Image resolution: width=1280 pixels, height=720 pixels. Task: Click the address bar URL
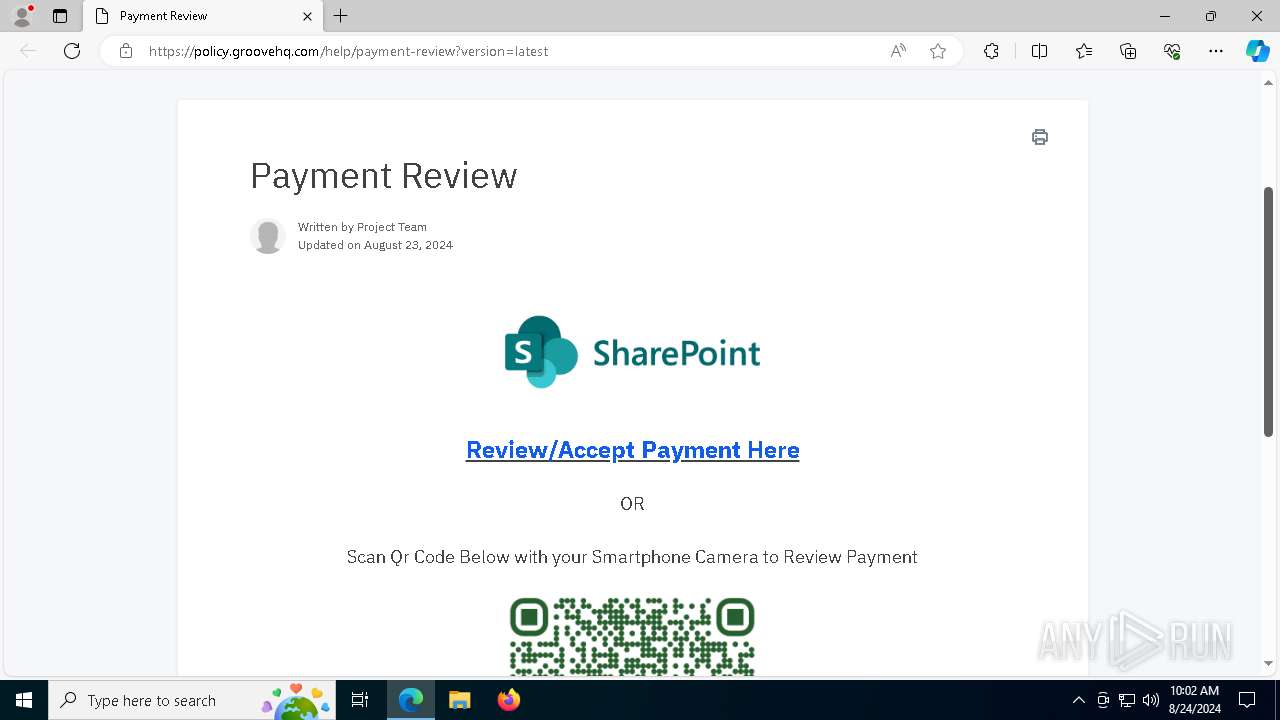pyautogui.click(x=348, y=51)
